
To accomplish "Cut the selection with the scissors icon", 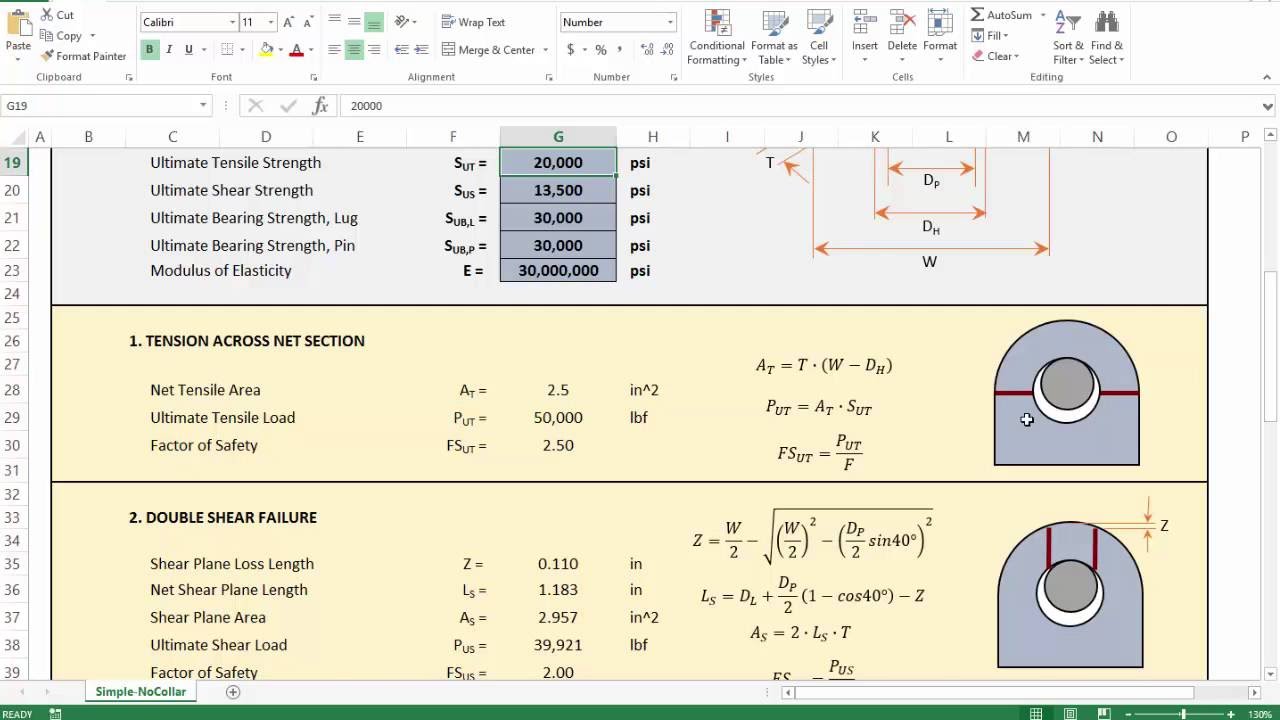I will [57, 15].
